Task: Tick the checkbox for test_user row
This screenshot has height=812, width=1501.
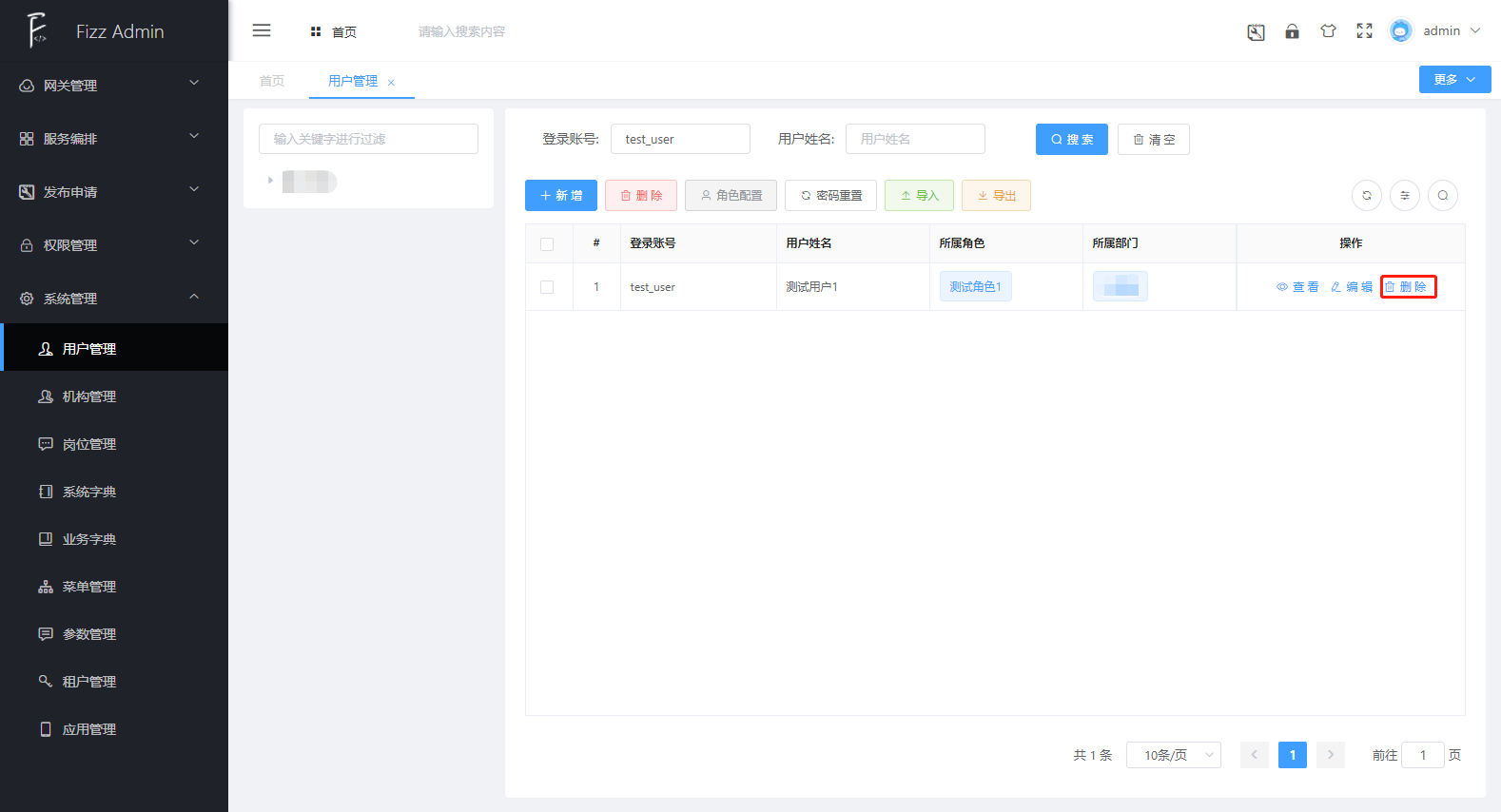Action: 547,287
